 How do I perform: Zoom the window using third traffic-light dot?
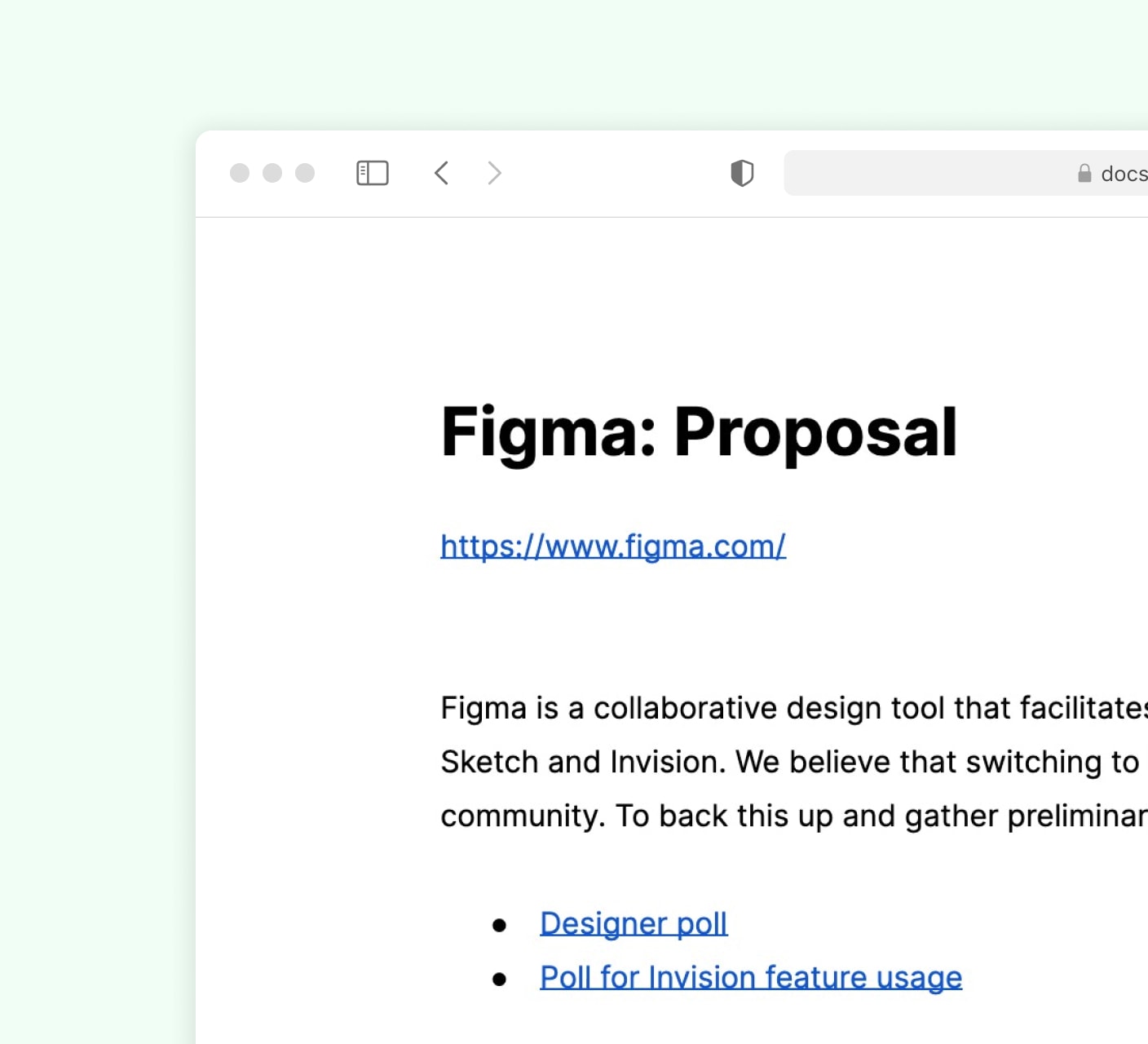305,173
